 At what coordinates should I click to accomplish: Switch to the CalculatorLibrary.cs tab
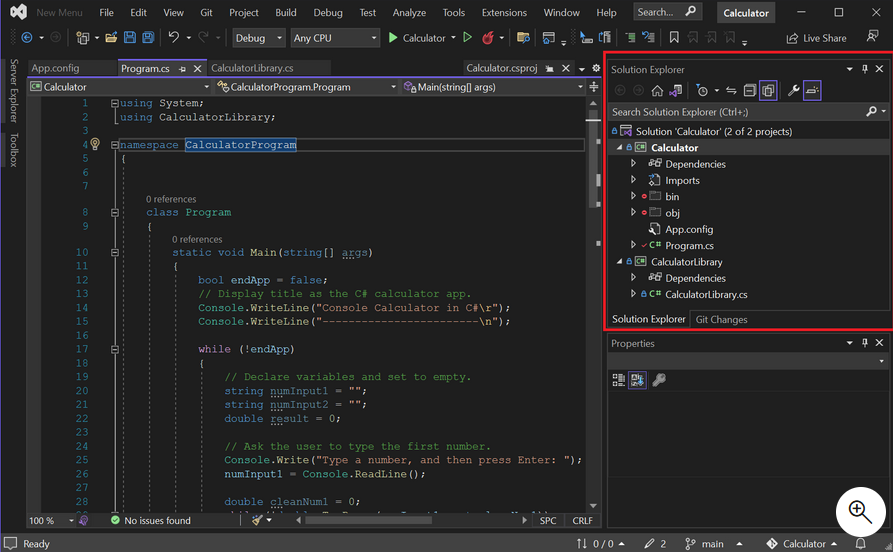252,68
